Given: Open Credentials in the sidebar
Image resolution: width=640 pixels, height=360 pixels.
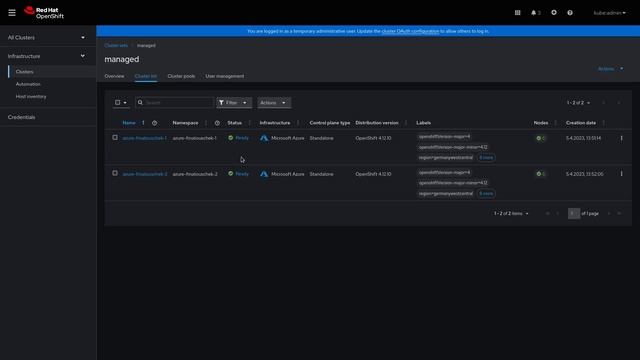Looking at the screenshot, I should [22, 117].
